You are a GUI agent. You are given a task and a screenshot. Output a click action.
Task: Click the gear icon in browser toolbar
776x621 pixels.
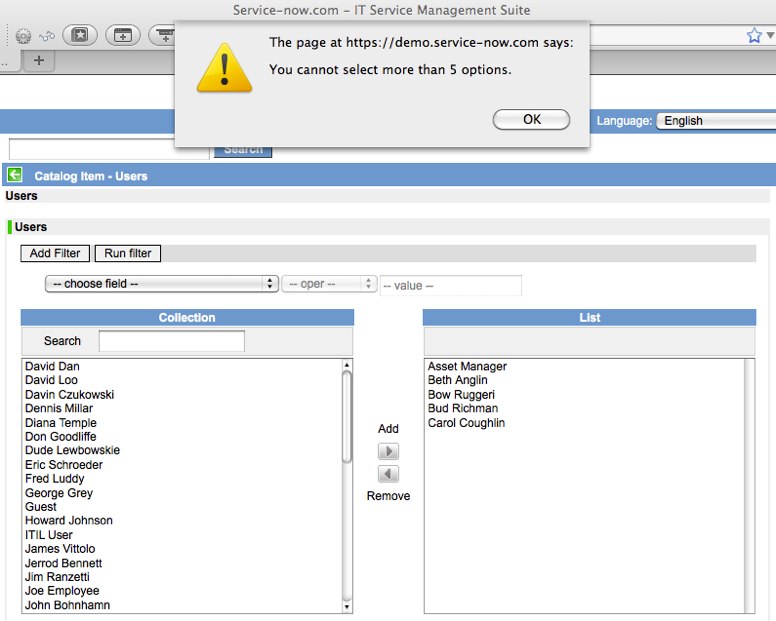[23, 36]
